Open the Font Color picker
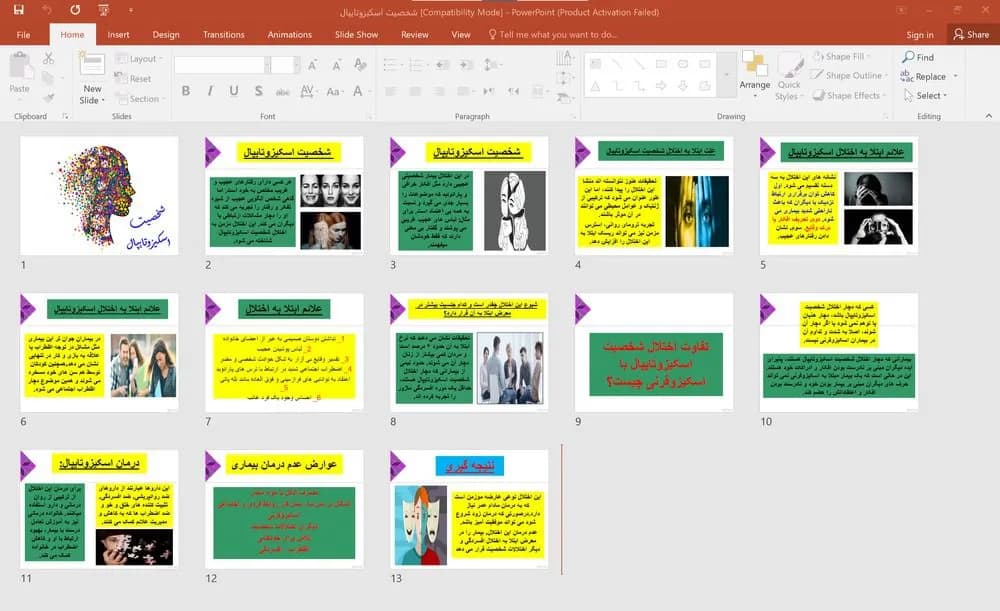 point(360,91)
